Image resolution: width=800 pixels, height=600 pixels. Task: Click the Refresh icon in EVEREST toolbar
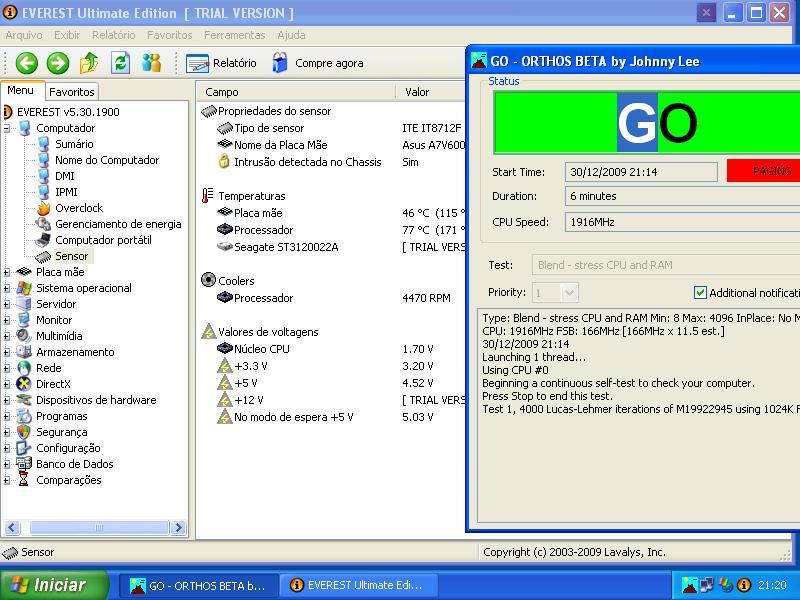point(120,63)
